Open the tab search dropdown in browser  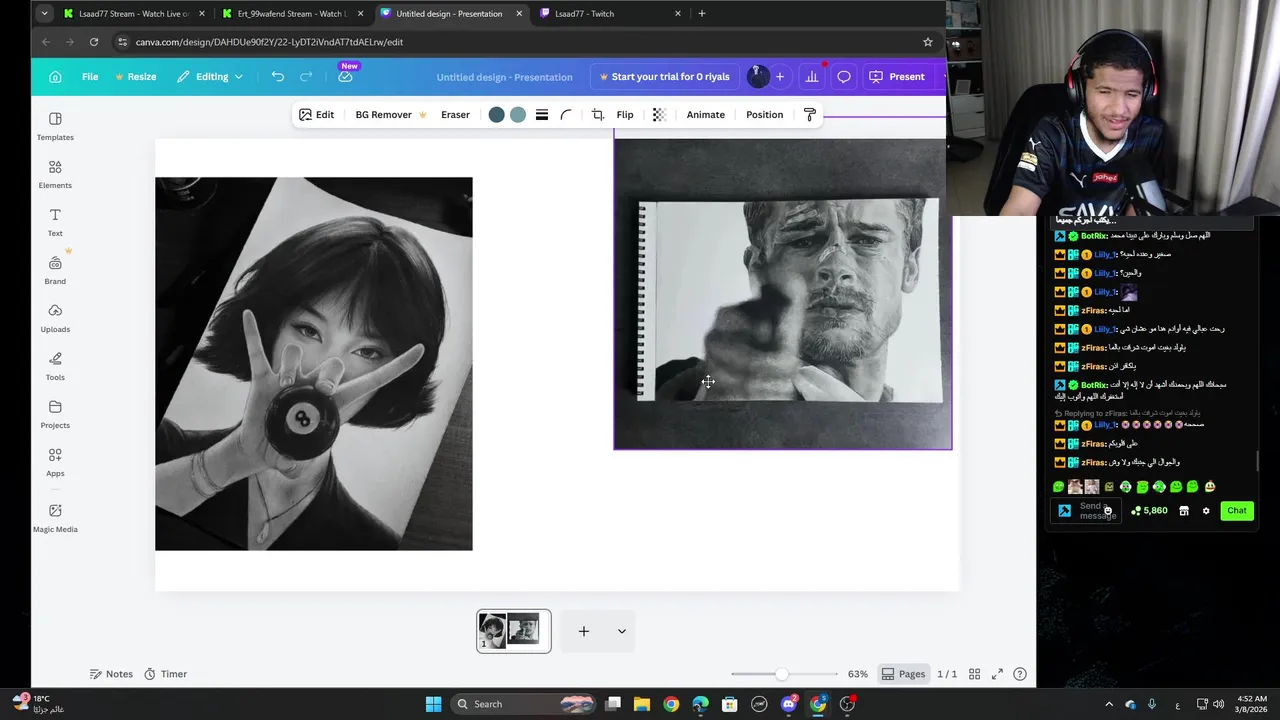[x=44, y=14]
